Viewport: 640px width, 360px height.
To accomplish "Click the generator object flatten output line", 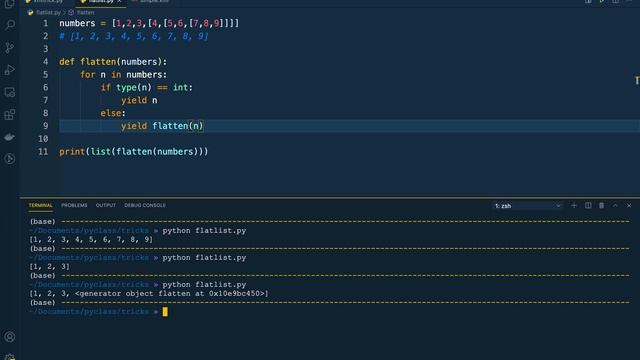I will (149, 293).
